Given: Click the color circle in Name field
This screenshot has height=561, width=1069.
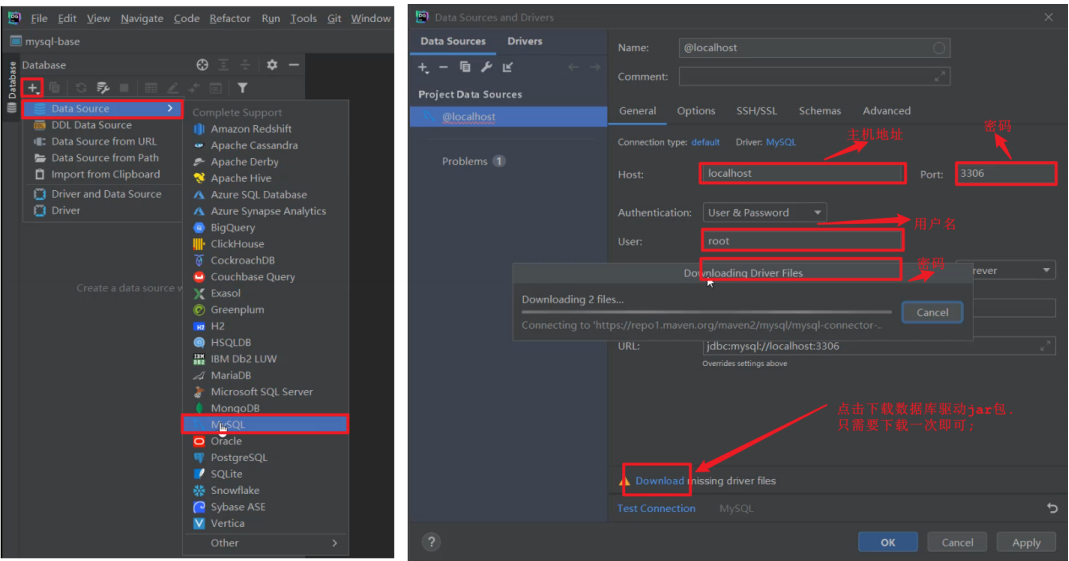Looking at the screenshot, I should 939,48.
